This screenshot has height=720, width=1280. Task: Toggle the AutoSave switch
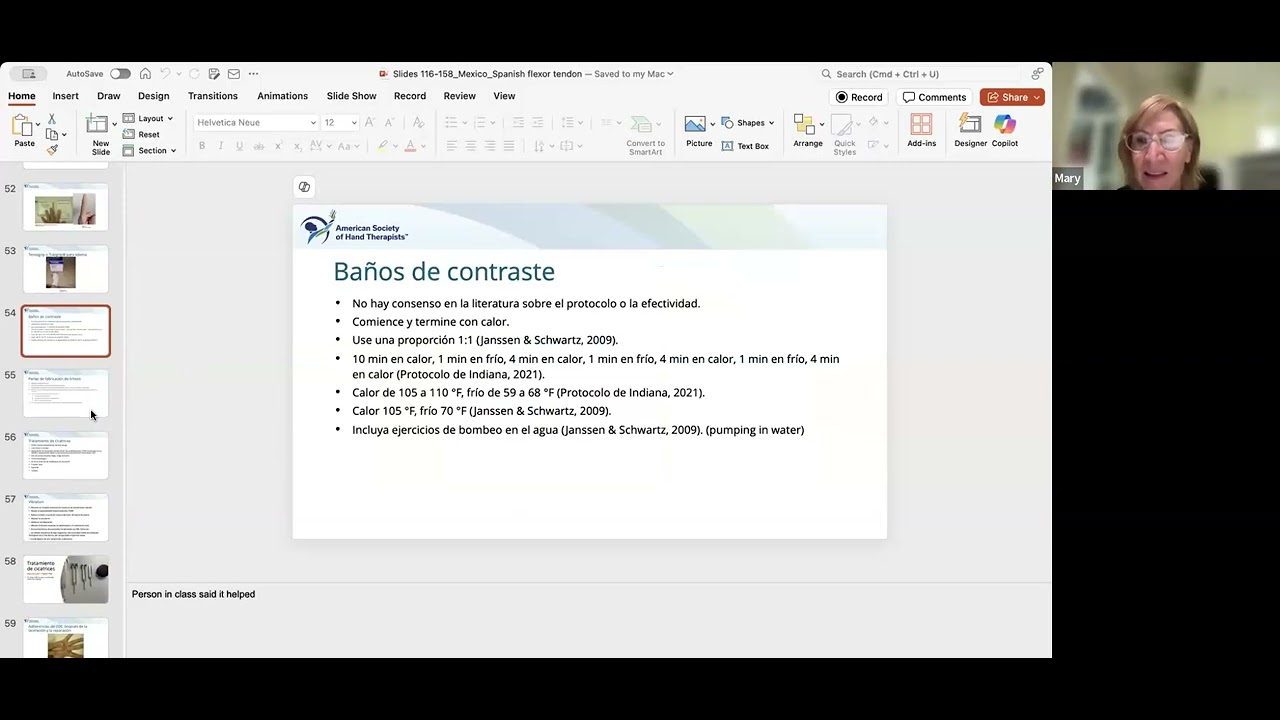120,74
